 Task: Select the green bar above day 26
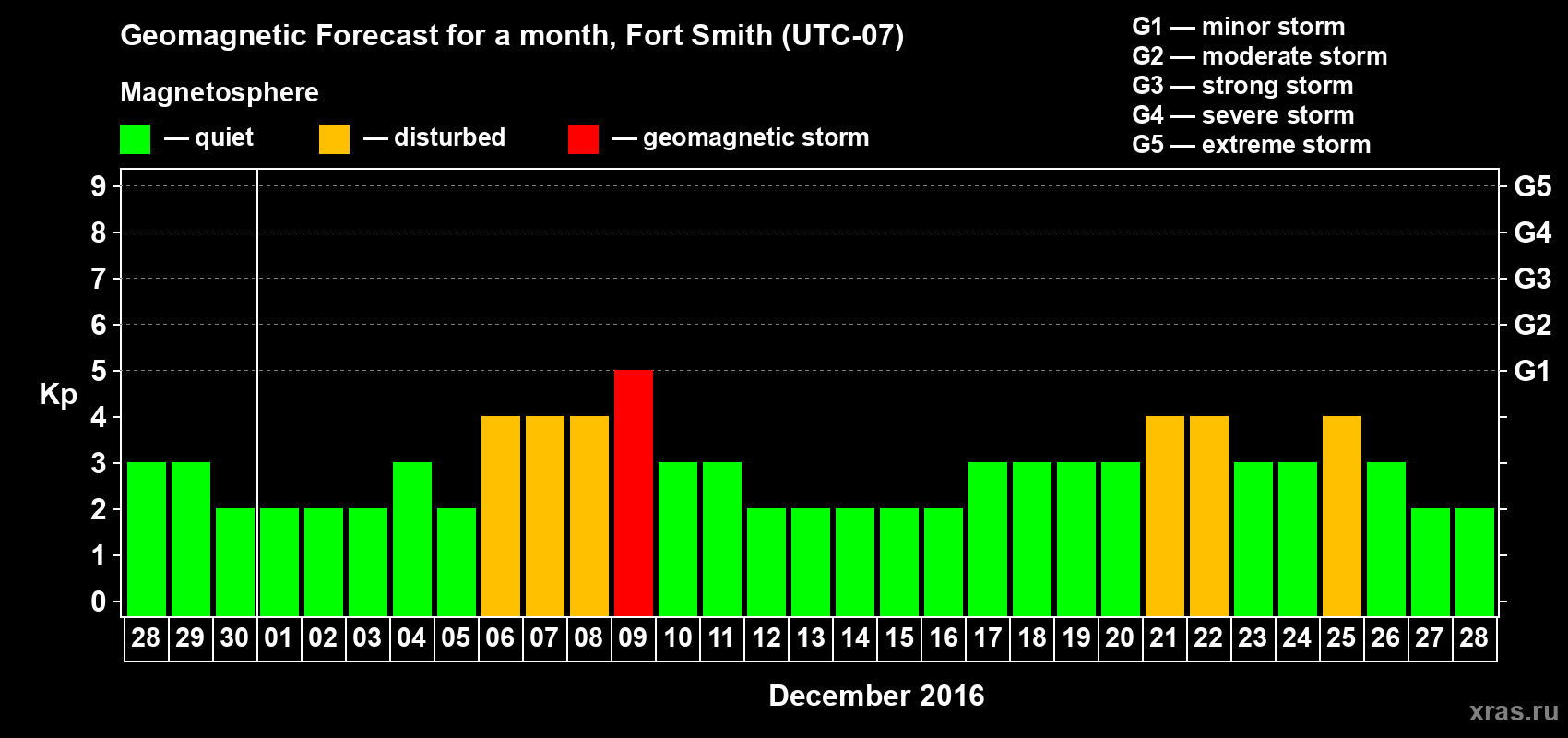tap(1386, 539)
